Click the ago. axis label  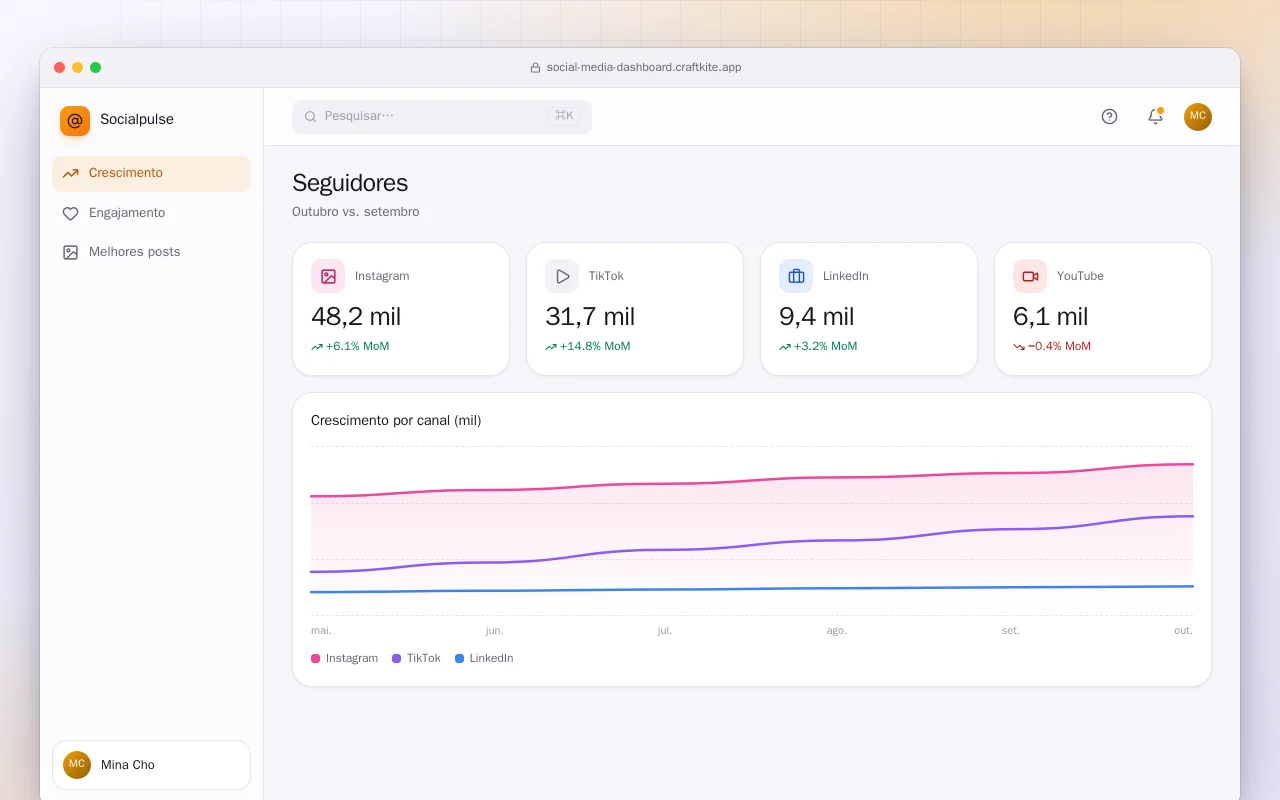point(837,631)
